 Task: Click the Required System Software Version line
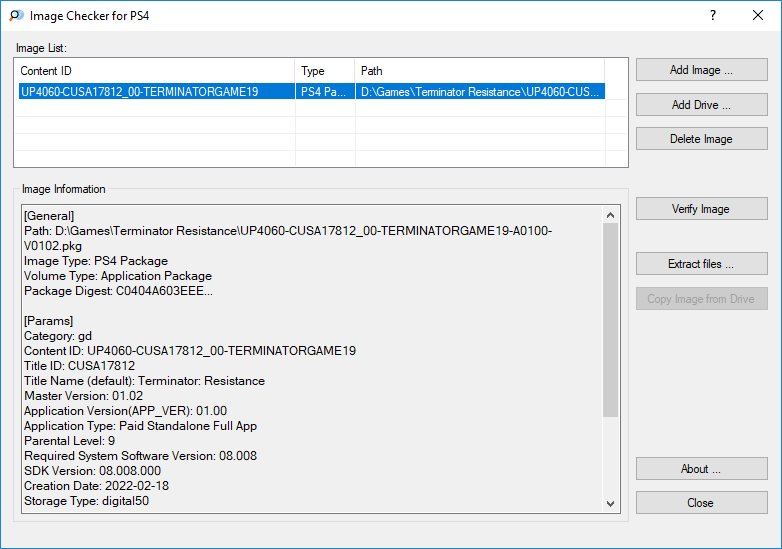point(141,455)
